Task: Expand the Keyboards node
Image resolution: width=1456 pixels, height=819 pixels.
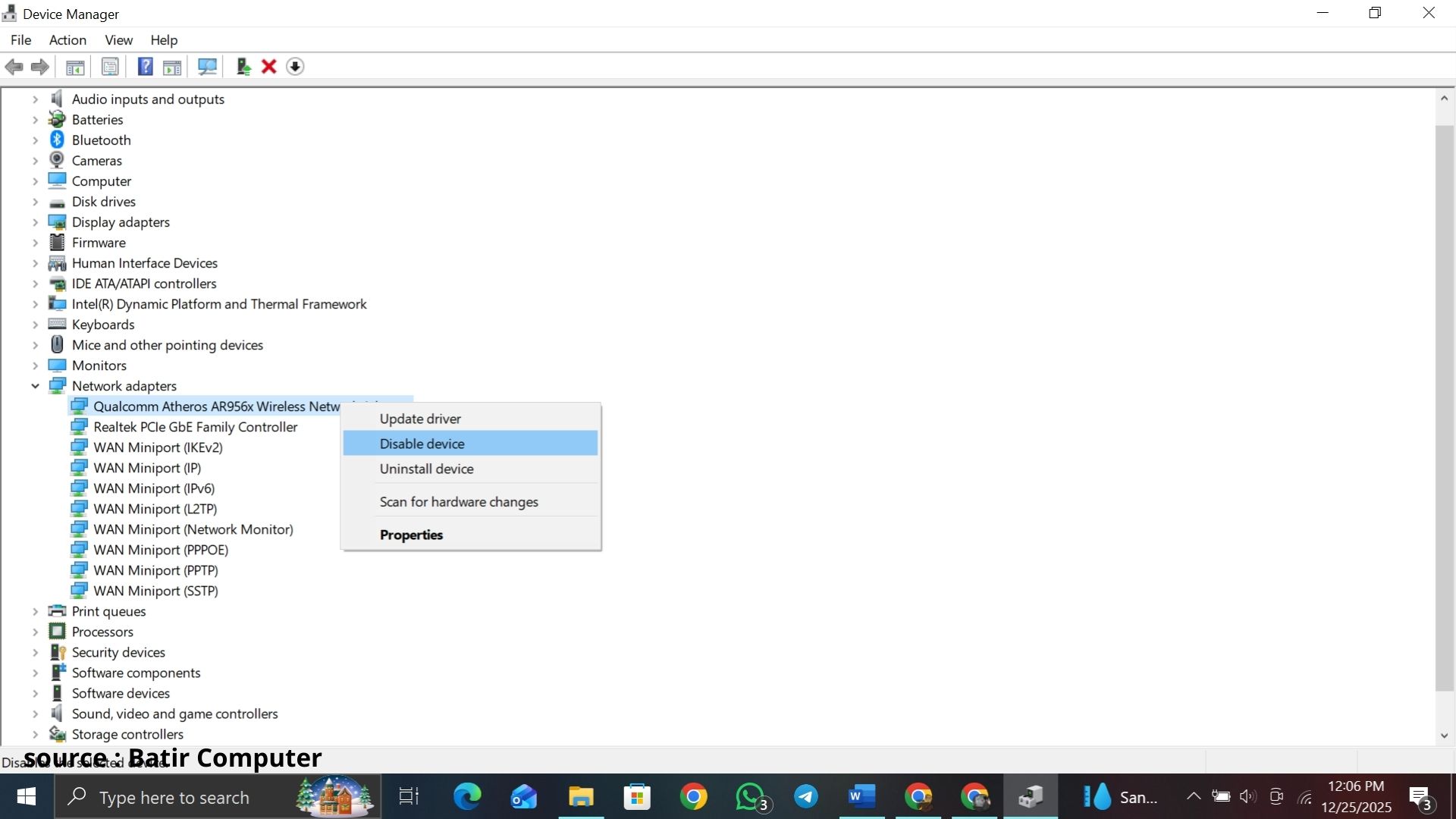Action: click(x=35, y=325)
